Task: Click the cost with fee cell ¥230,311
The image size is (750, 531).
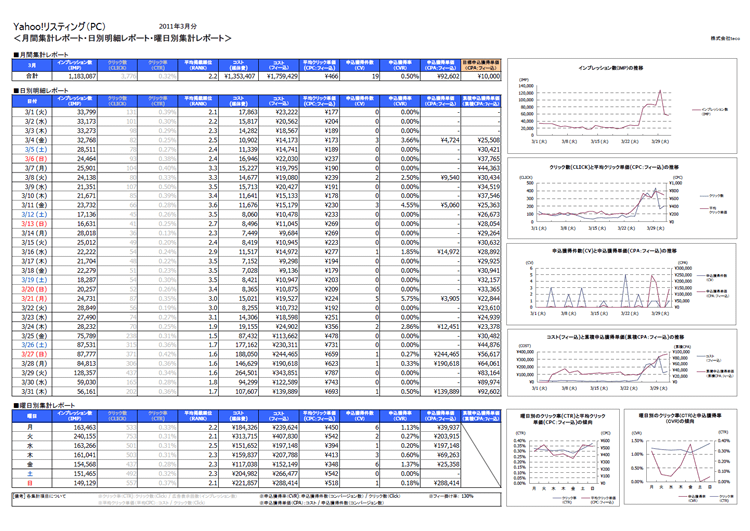Action: tap(279, 345)
